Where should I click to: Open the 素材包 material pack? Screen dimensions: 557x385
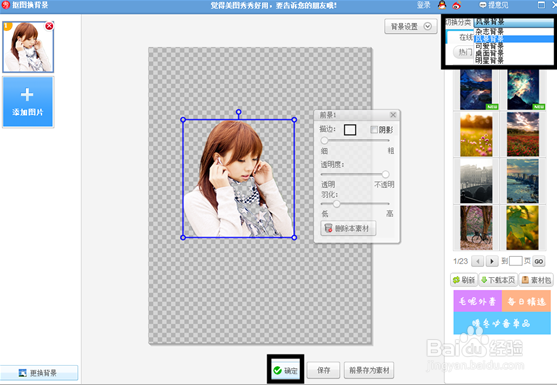coord(536,280)
